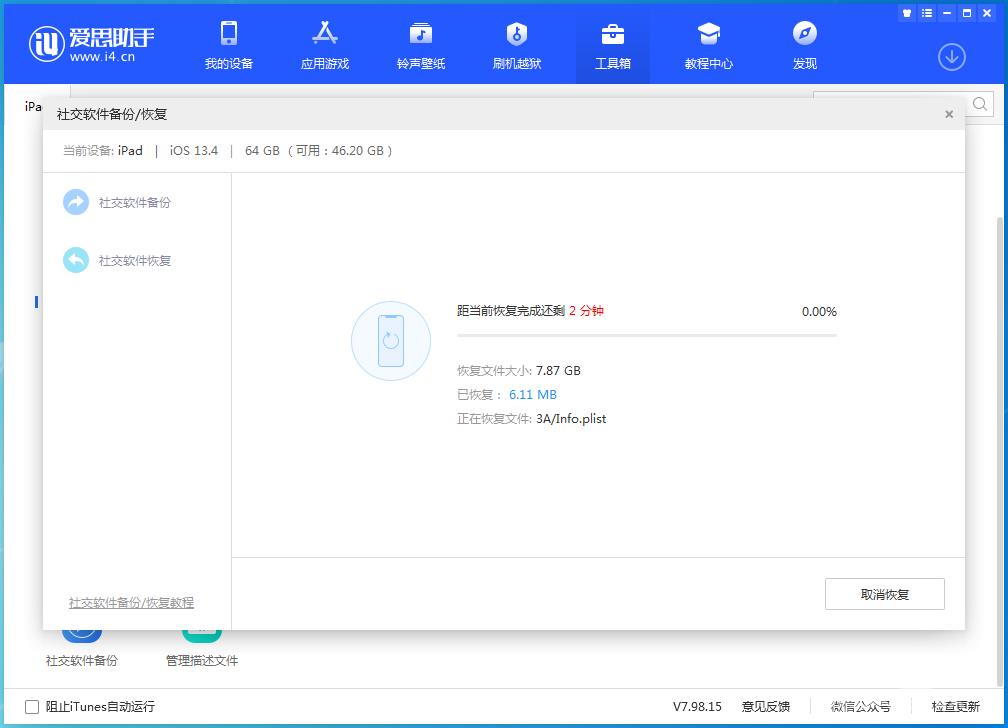Close the 社交软件备份/恢复 dialog
This screenshot has width=1008, height=728.
click(948, 114)
